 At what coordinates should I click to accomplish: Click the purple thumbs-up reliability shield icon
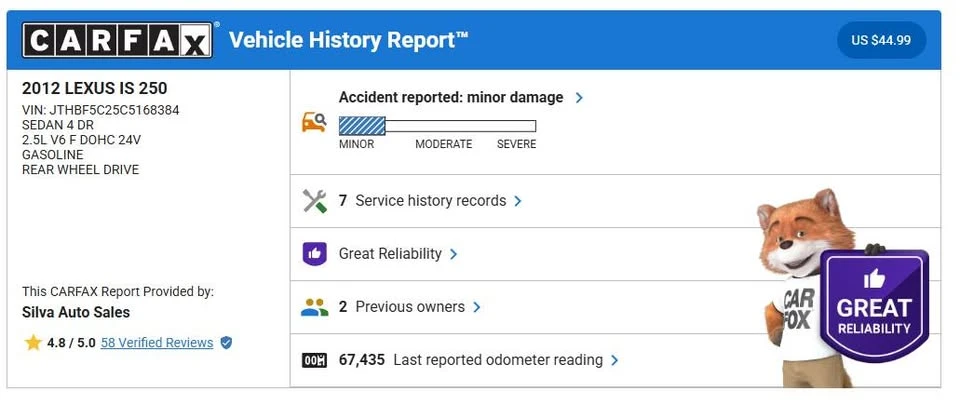(x=315, y=253)
